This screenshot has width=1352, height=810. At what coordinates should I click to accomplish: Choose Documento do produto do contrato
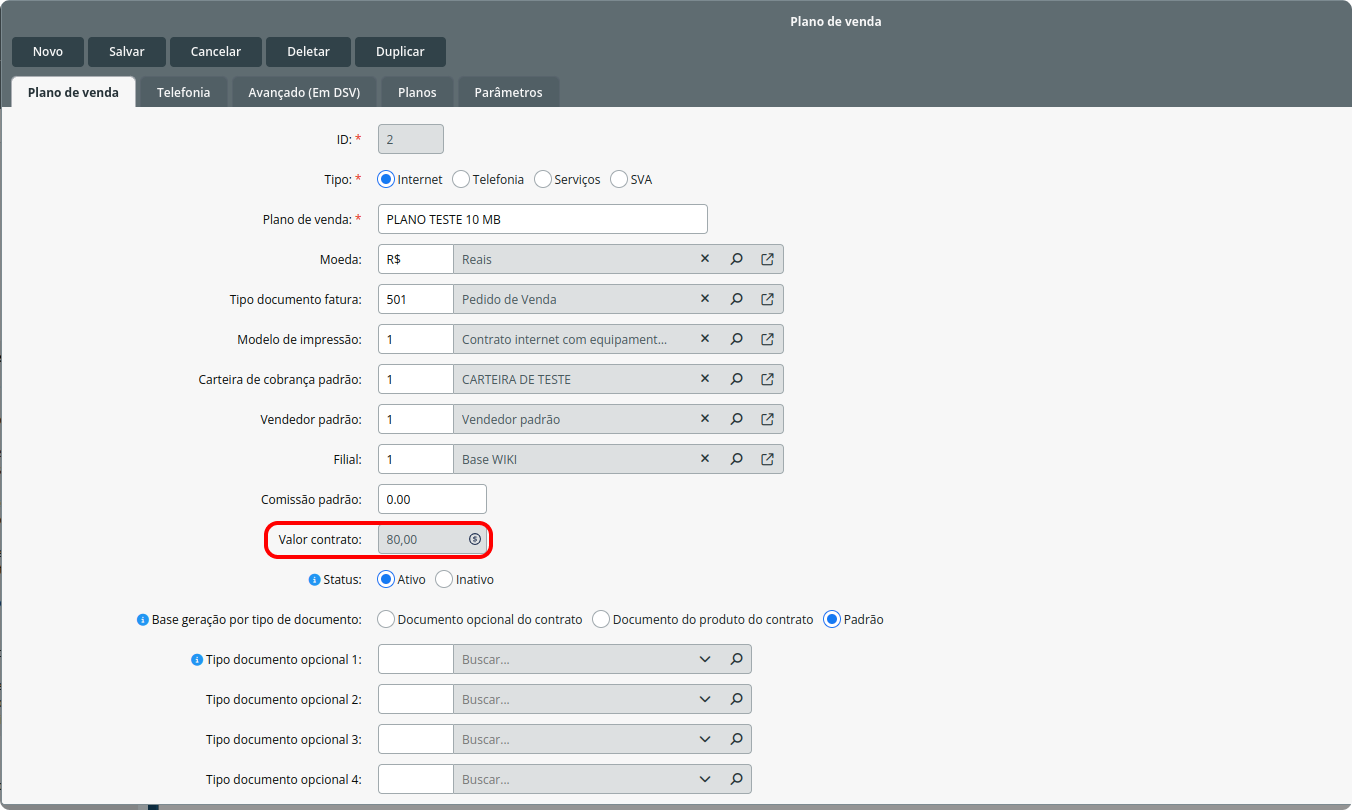pyautogui.click(x=601, y=619)
